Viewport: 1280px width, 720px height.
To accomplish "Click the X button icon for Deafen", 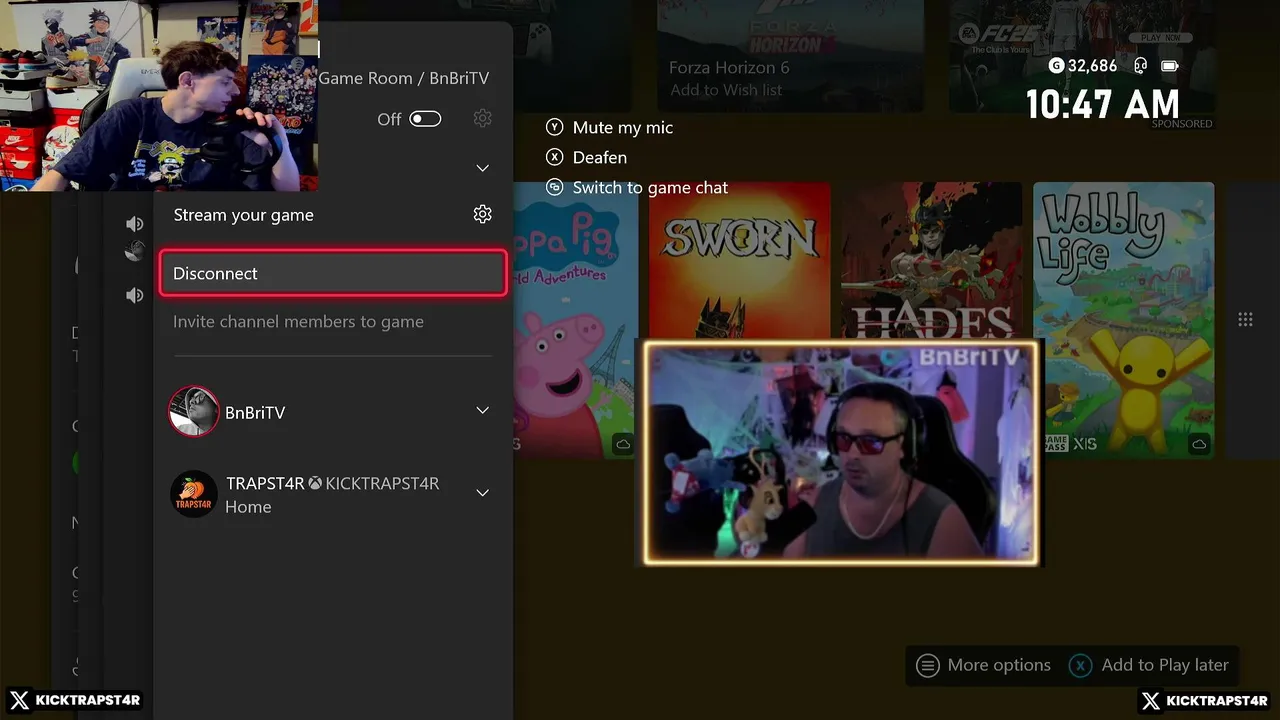I will click(x=555, y=157).
